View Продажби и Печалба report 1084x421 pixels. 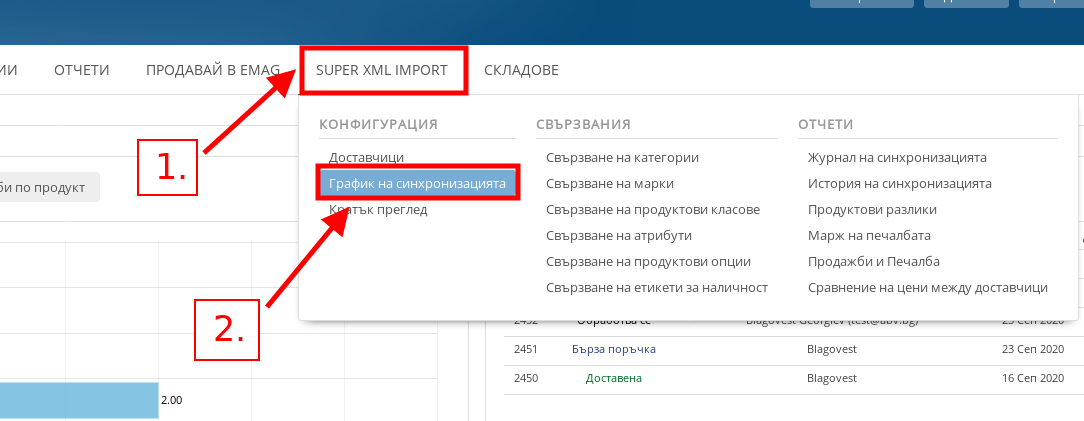point(874,262)
